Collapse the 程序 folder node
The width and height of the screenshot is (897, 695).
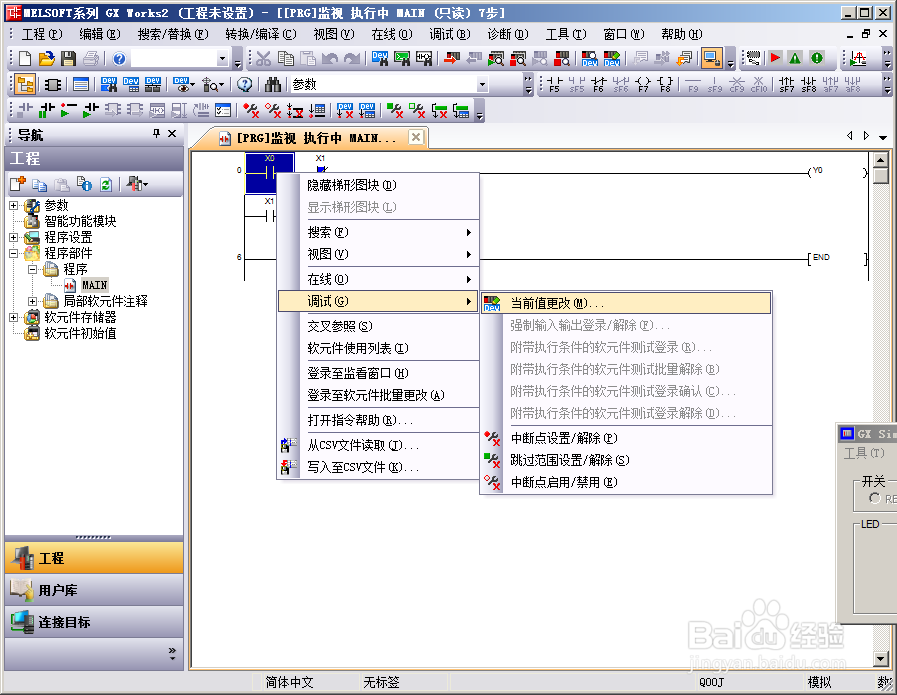coord(33,269)
